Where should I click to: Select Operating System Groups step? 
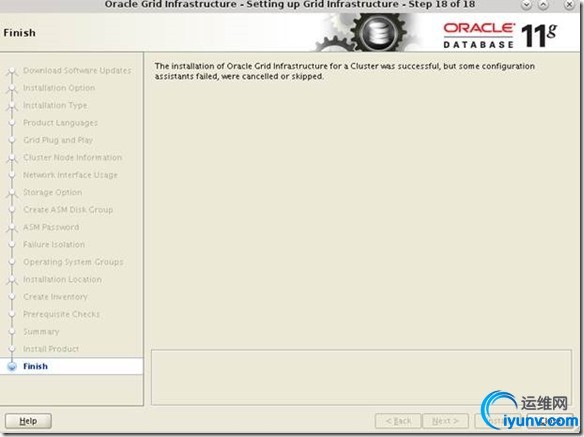click(73, 262)
